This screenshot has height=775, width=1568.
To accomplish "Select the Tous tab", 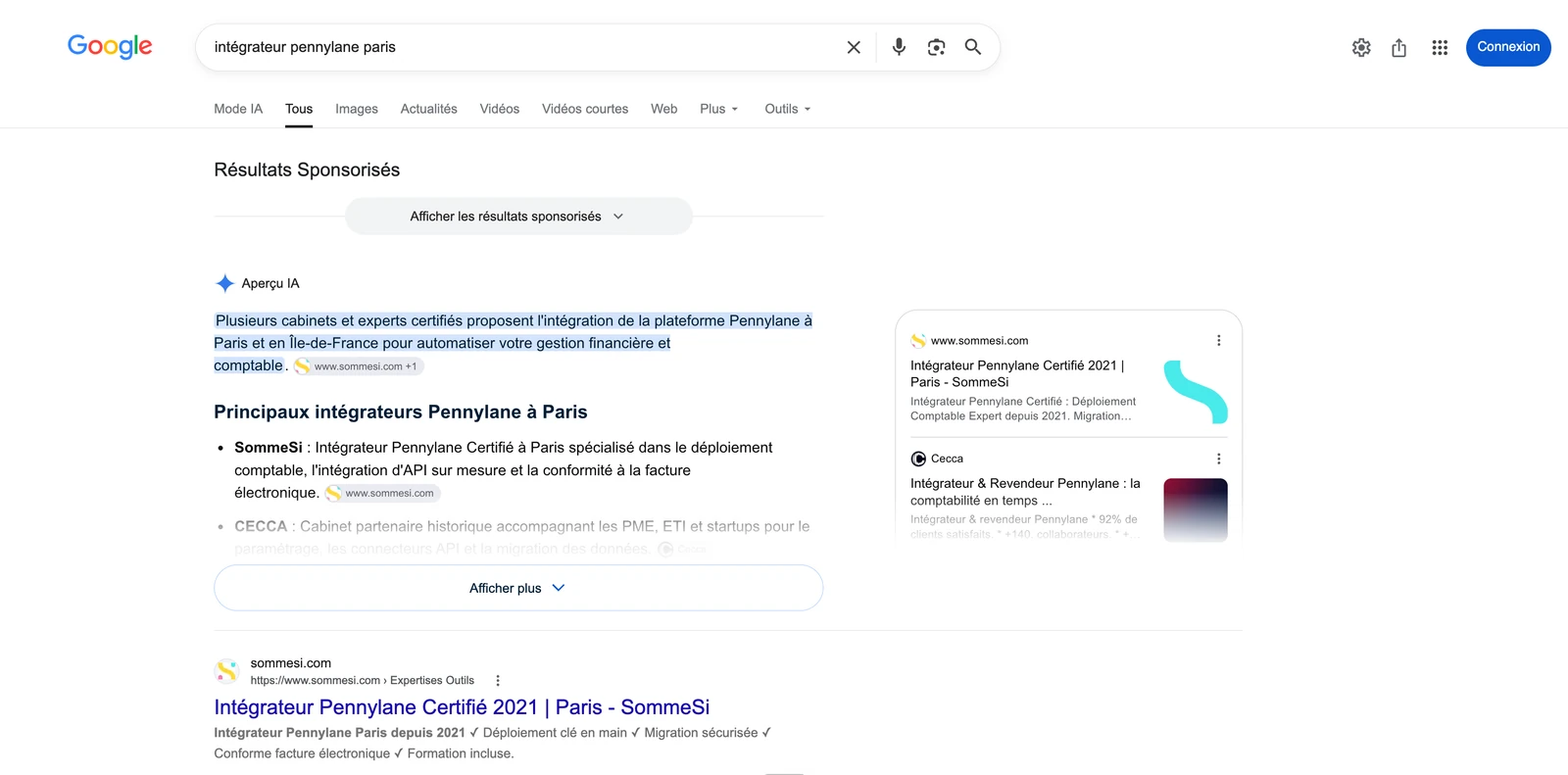I will tap(299, 109).
